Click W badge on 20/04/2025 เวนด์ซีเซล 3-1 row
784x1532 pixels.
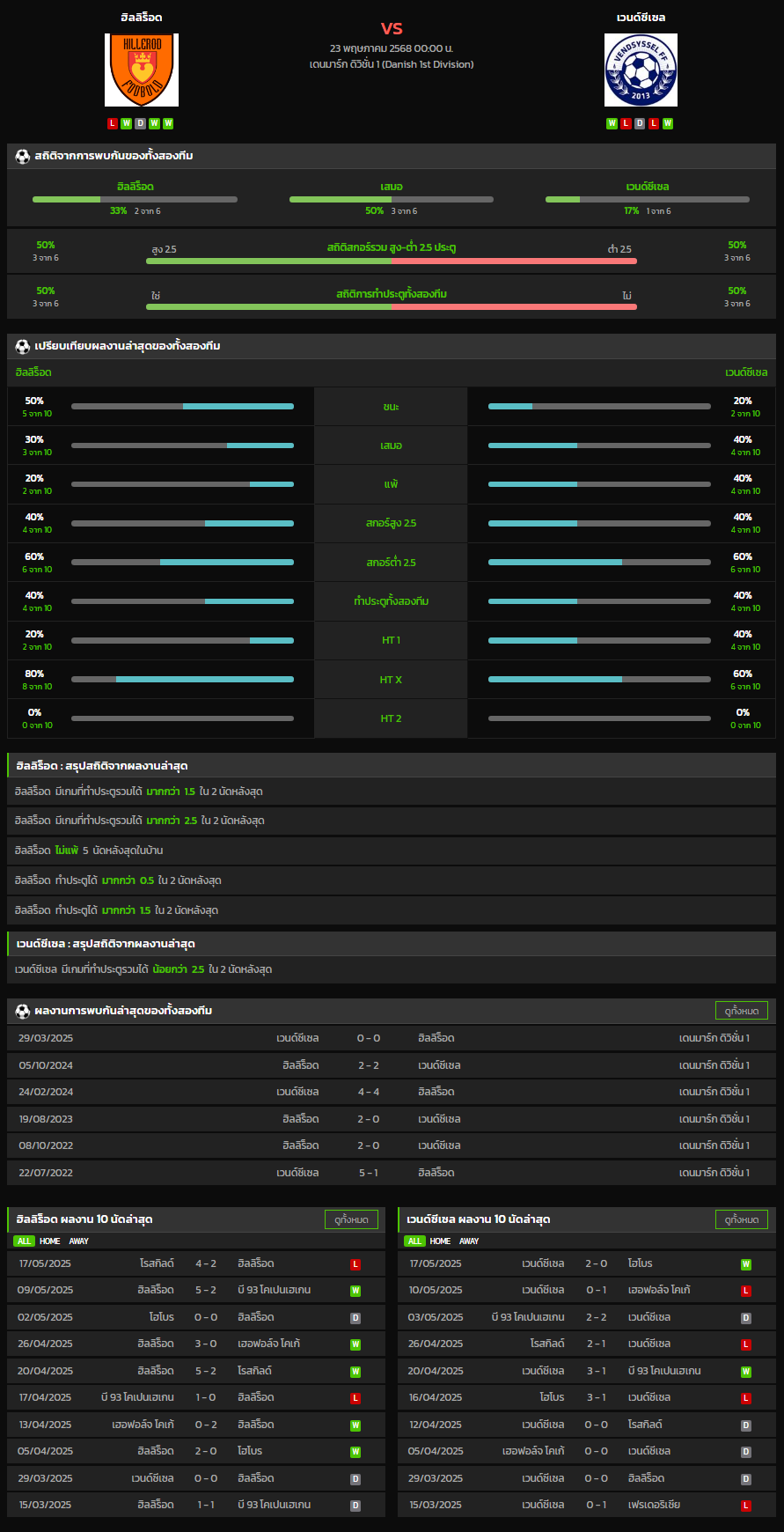(x=746, y=1372)
